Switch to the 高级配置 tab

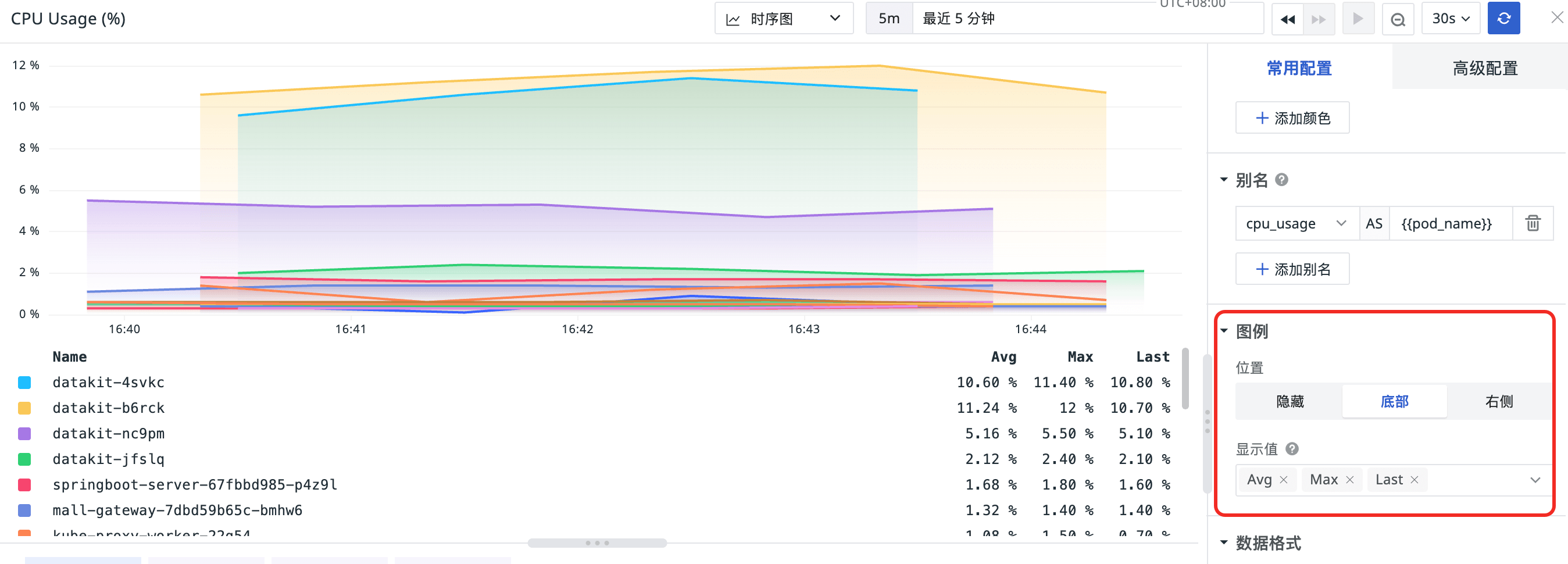[1485, 68]
